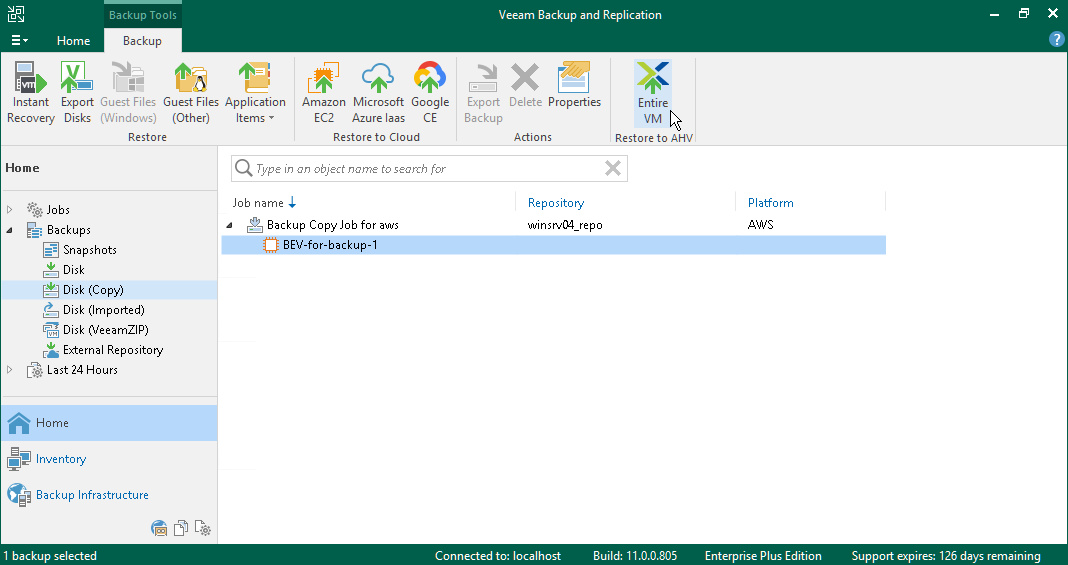Expand the Last 24 Hours node
Image resolution: width=1068 pixels, height=565 pixels.
(10, 370)
